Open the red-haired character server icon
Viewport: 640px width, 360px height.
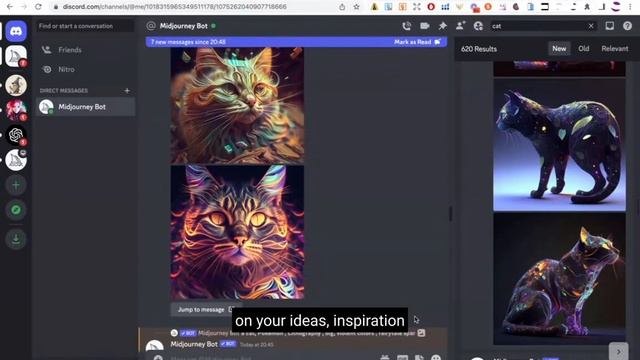(x=16, y=110)
